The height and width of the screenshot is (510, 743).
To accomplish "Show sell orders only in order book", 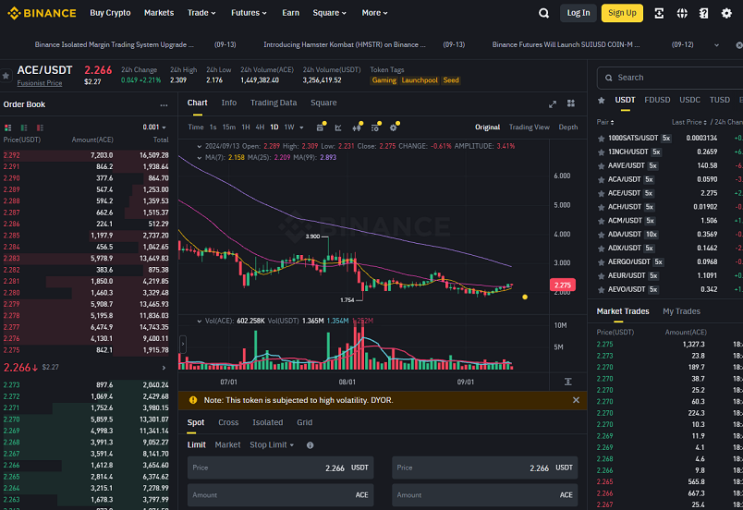I will pyautogui.click(x=40, y=128).
